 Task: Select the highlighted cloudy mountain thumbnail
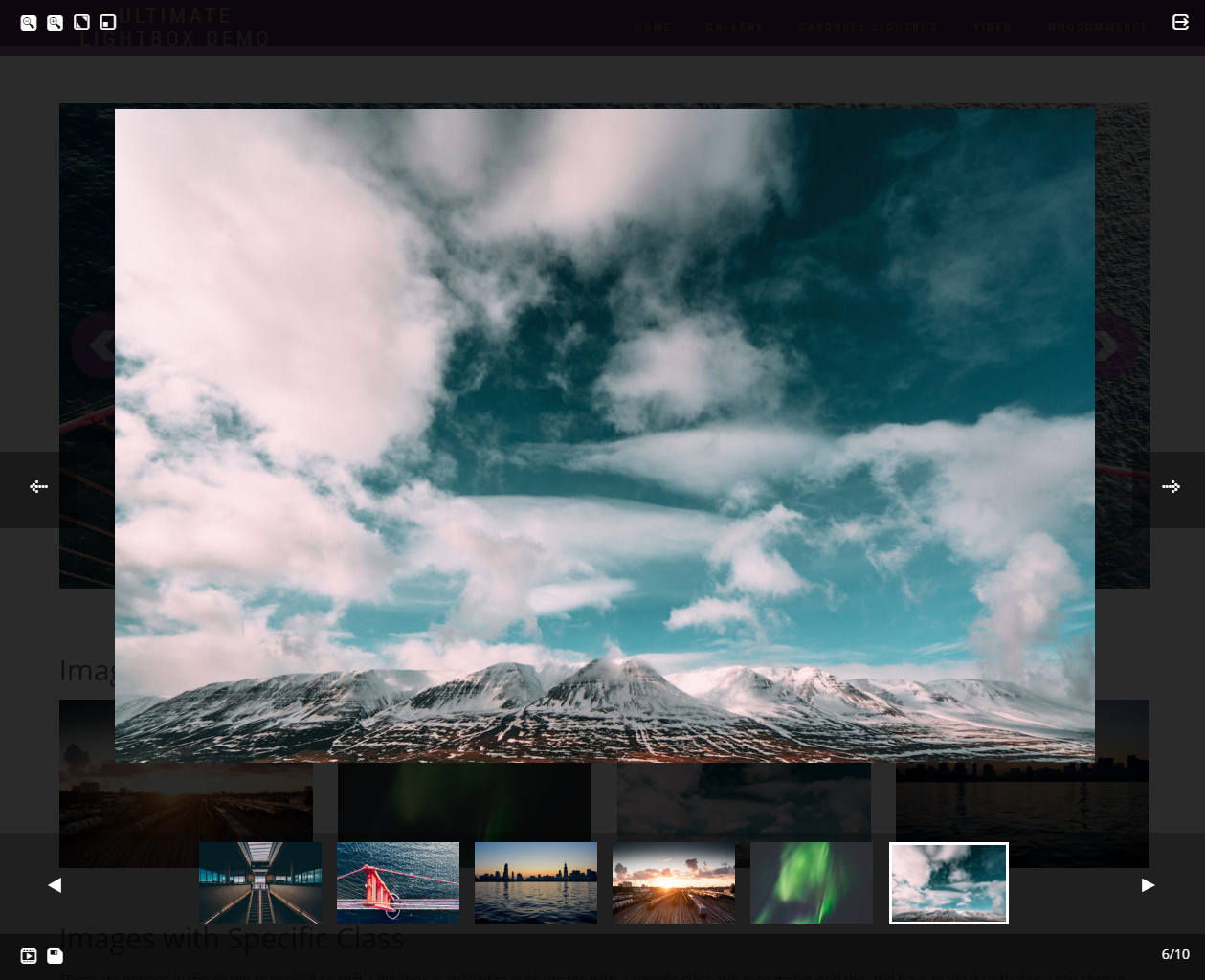948,883
